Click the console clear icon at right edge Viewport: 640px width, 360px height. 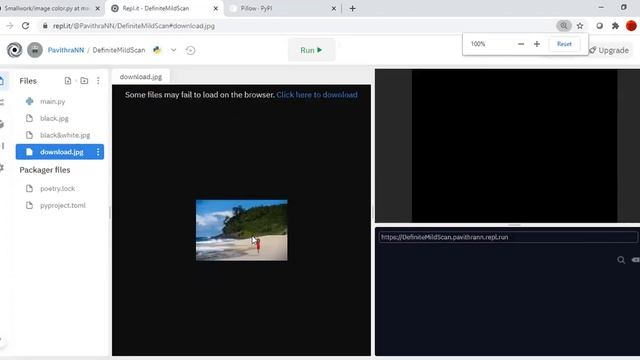pyautogui.click(x=636, y=260)
